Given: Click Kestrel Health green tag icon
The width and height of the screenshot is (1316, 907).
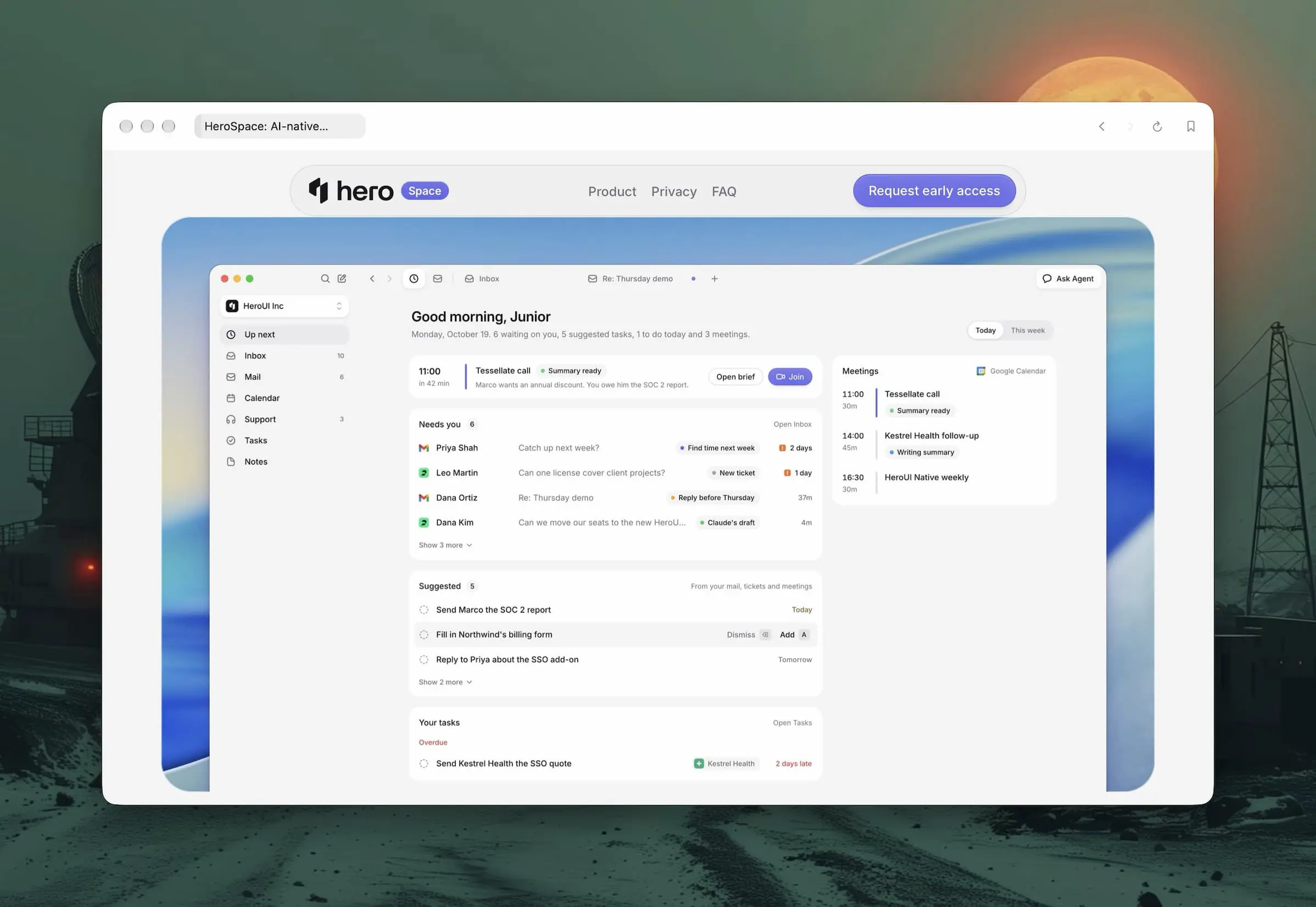Looking at the screenshot, I should 699,763.
